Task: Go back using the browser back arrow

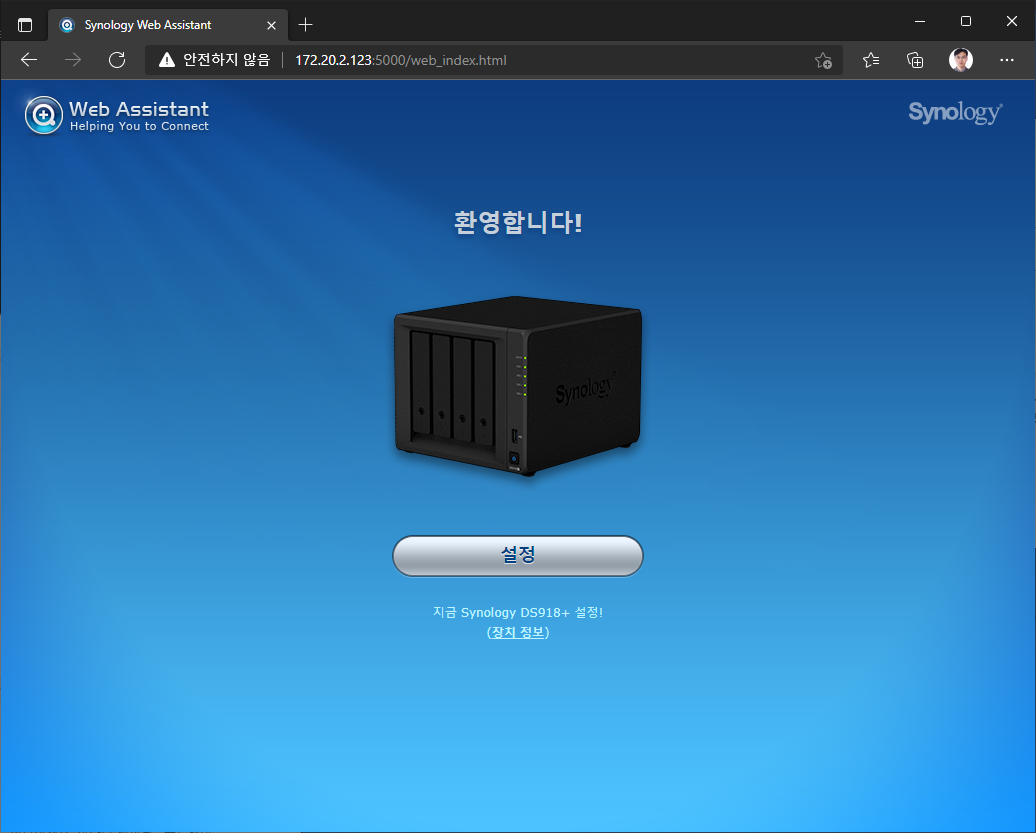Action: point(29,60)
